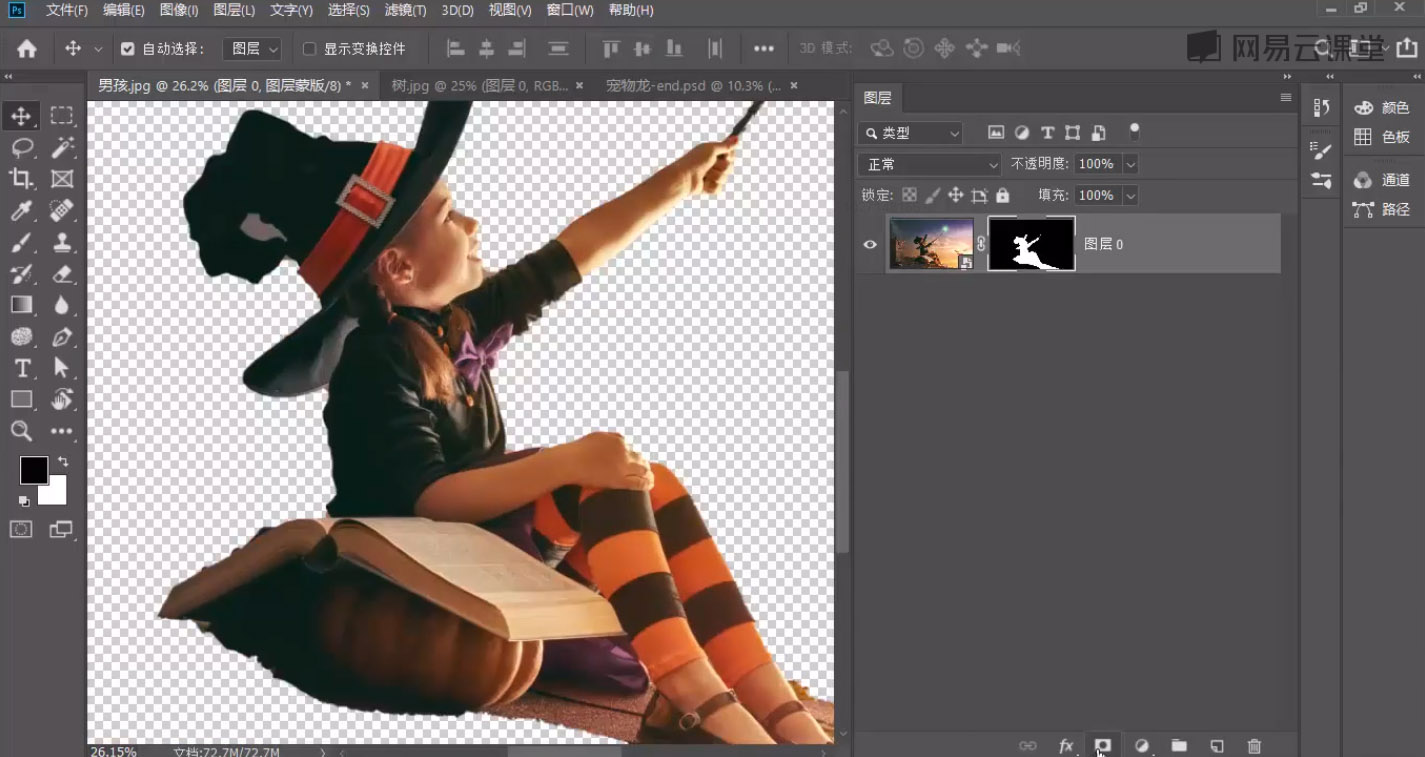Open the 滤镜(T) menu
Screen dimensions: 1425x757
pyautogui.click(x=405, y=10)
